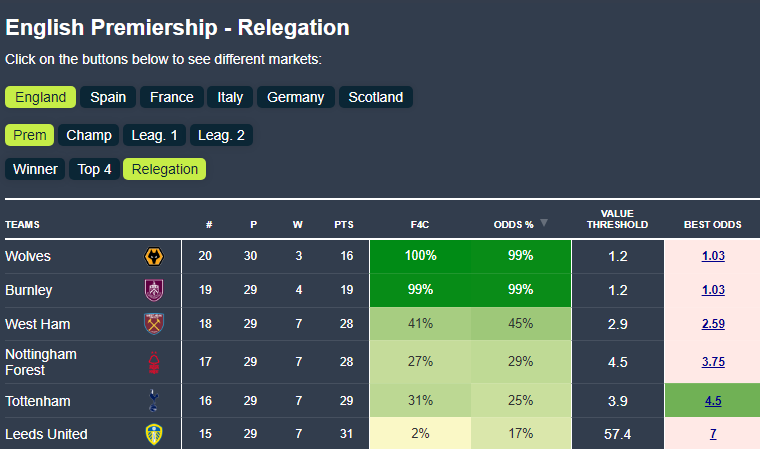Viewport: 760px width, 449px height.
Task: Click the Nottingham Forest club crest
Action: coord(154,361)
